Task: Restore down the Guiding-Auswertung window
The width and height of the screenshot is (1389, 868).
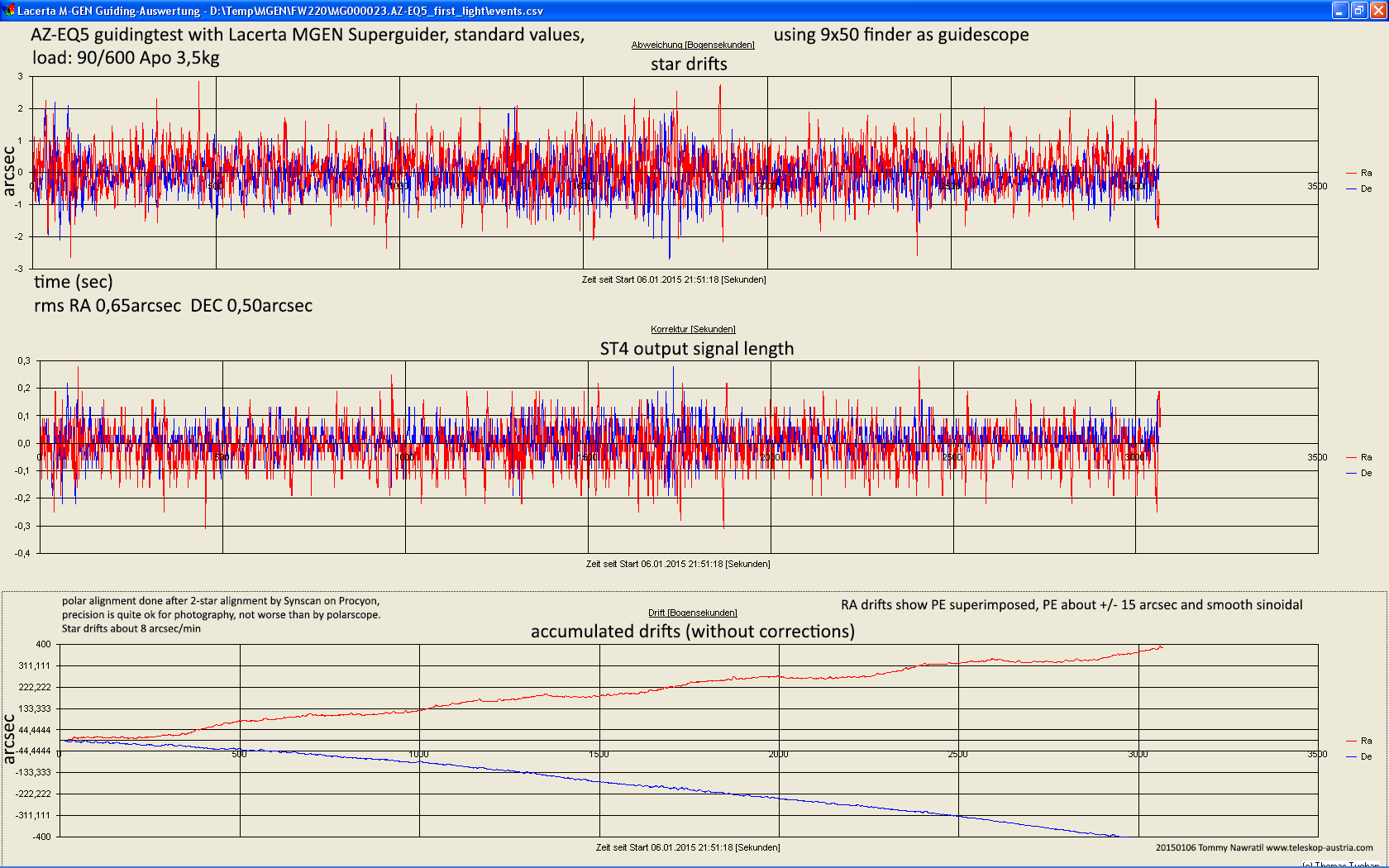Action: pyautogui.click(x=1359, y=11)
